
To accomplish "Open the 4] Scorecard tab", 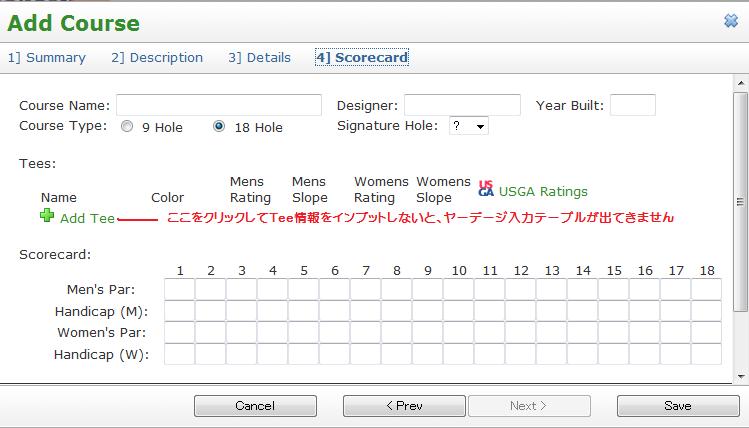I will pyautogui.click(x=362, y=58).
